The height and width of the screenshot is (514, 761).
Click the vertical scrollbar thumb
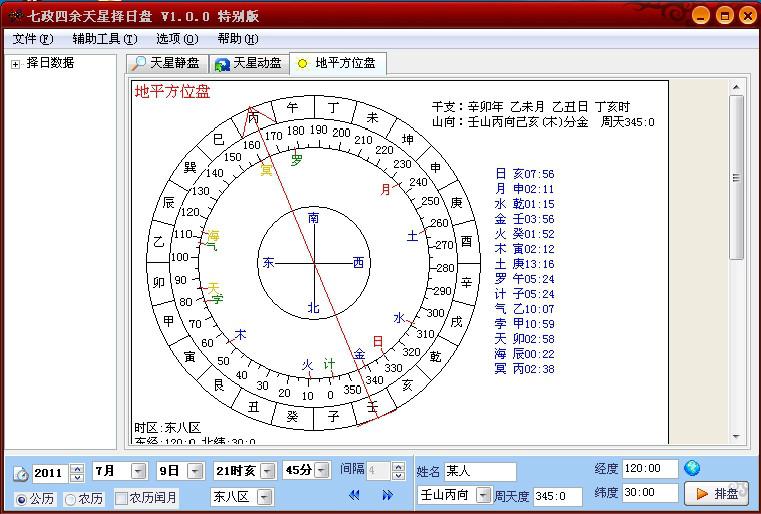point(736,177)
